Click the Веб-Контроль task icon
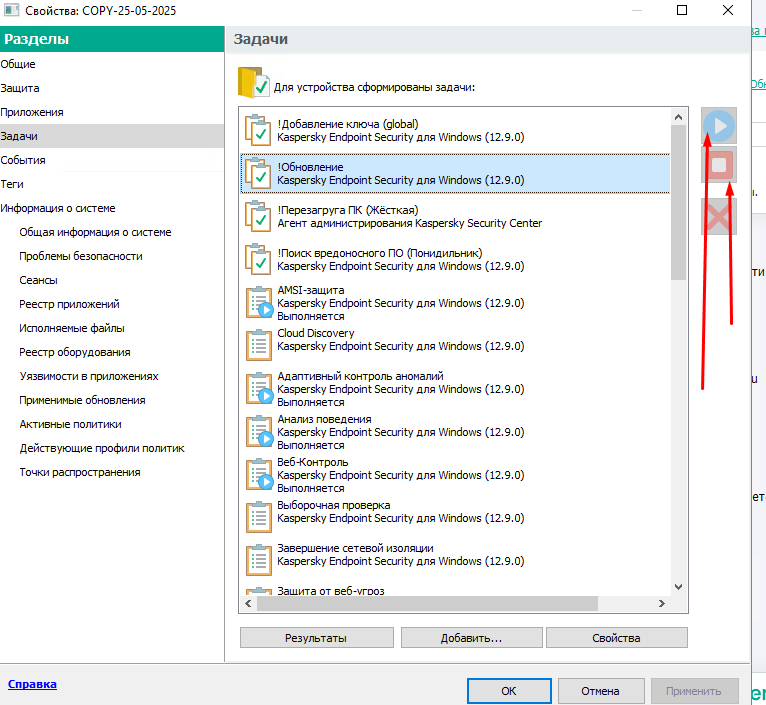The width and height of the screenshot is (766, 705). [x=259, y=474]
